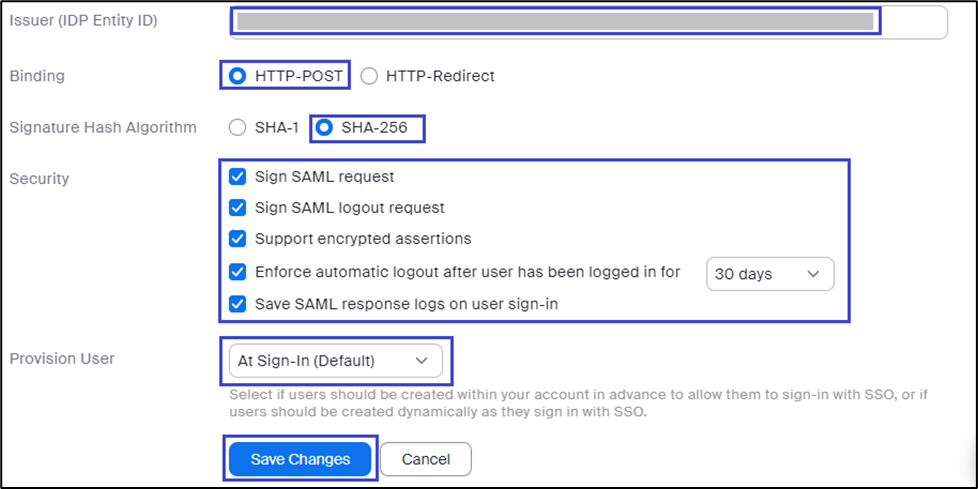Click the Cancel button

click(x=425, y=459)
